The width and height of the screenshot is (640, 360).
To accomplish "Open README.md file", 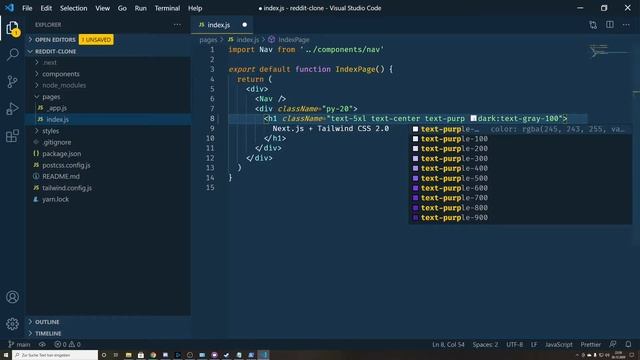I will point(108,176).
